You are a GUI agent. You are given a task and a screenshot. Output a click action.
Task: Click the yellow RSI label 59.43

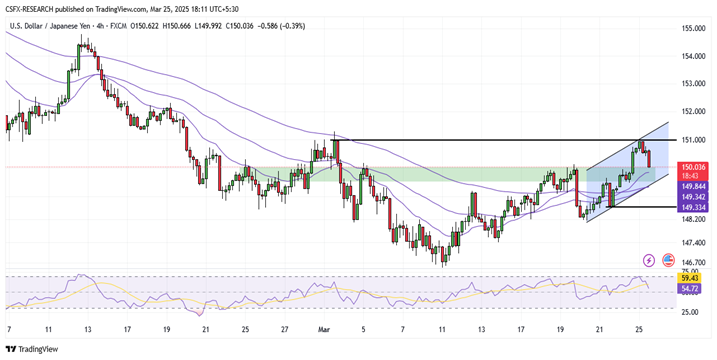688,278
